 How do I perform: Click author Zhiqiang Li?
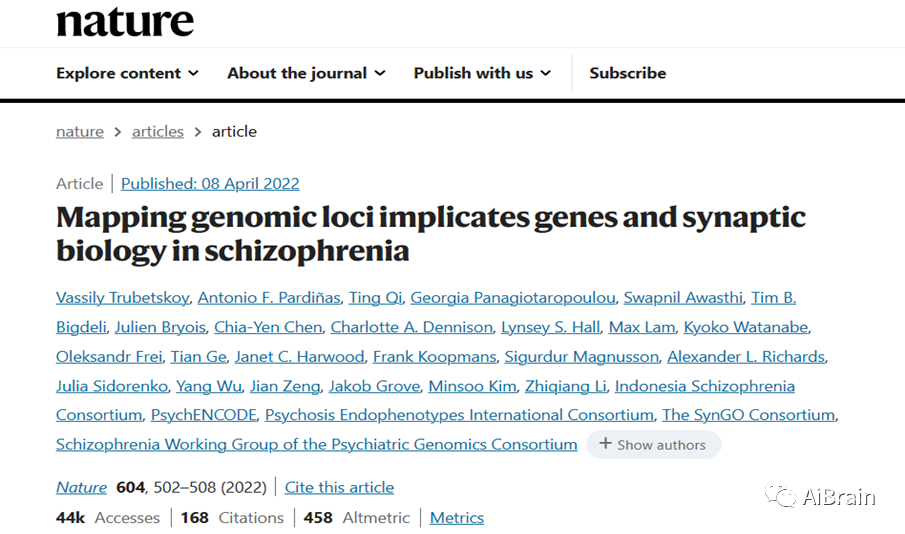tap(566, 386)
